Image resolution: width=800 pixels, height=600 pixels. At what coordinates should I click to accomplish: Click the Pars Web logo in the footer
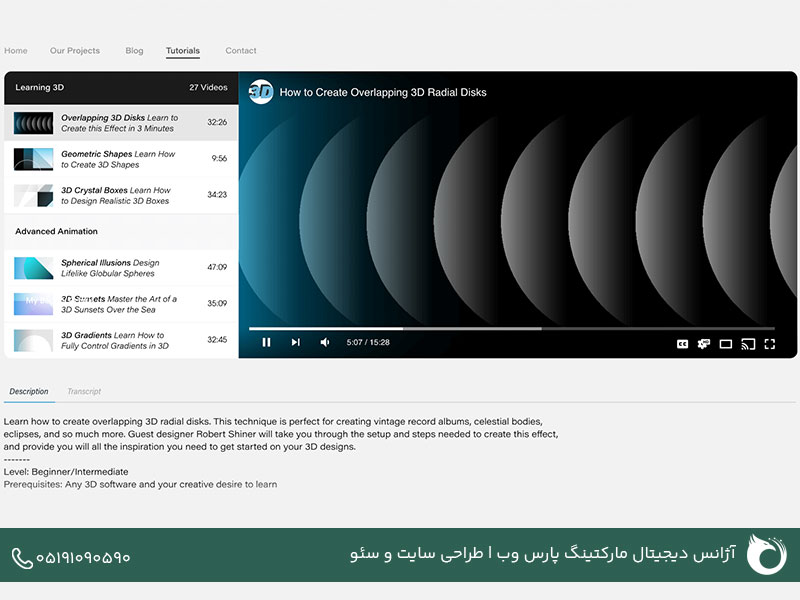click(x=766, y=555)
